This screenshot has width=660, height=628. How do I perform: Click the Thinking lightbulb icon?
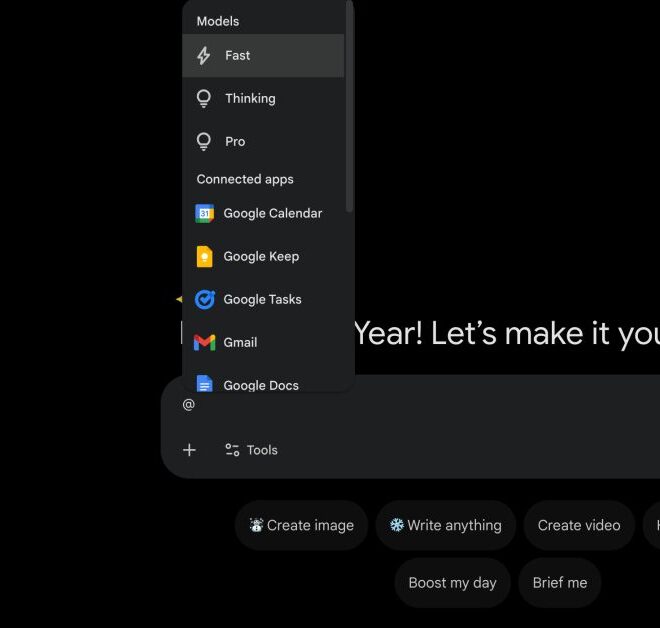tap(204, 98)
